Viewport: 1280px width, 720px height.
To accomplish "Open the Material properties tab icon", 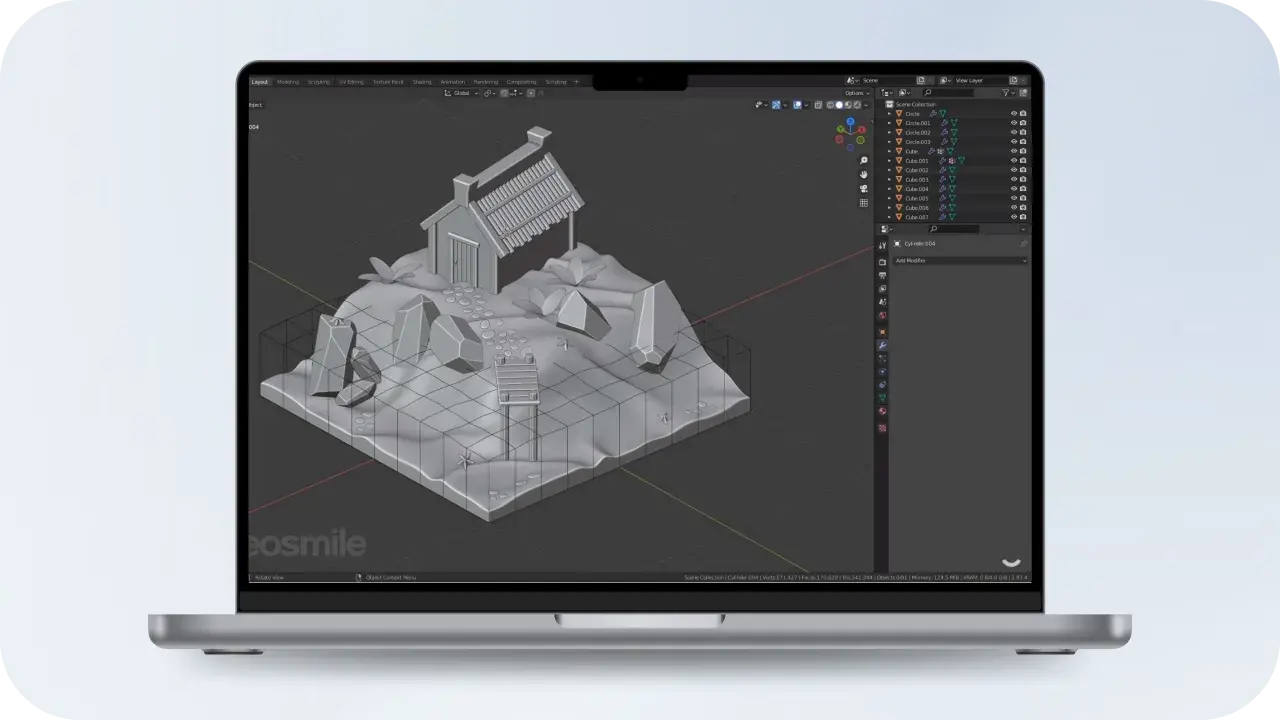I will click(x=882, y=411).
